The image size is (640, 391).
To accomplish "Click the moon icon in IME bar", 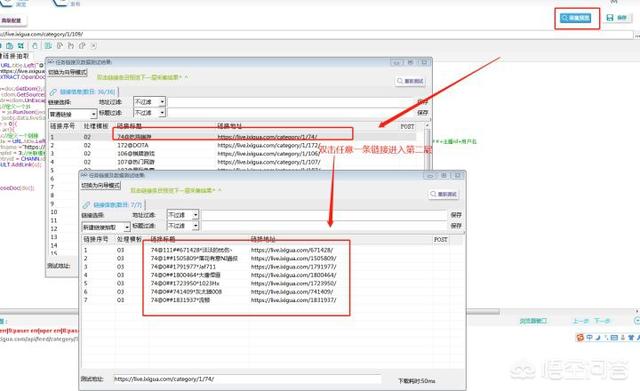I will tap(598, 337).
